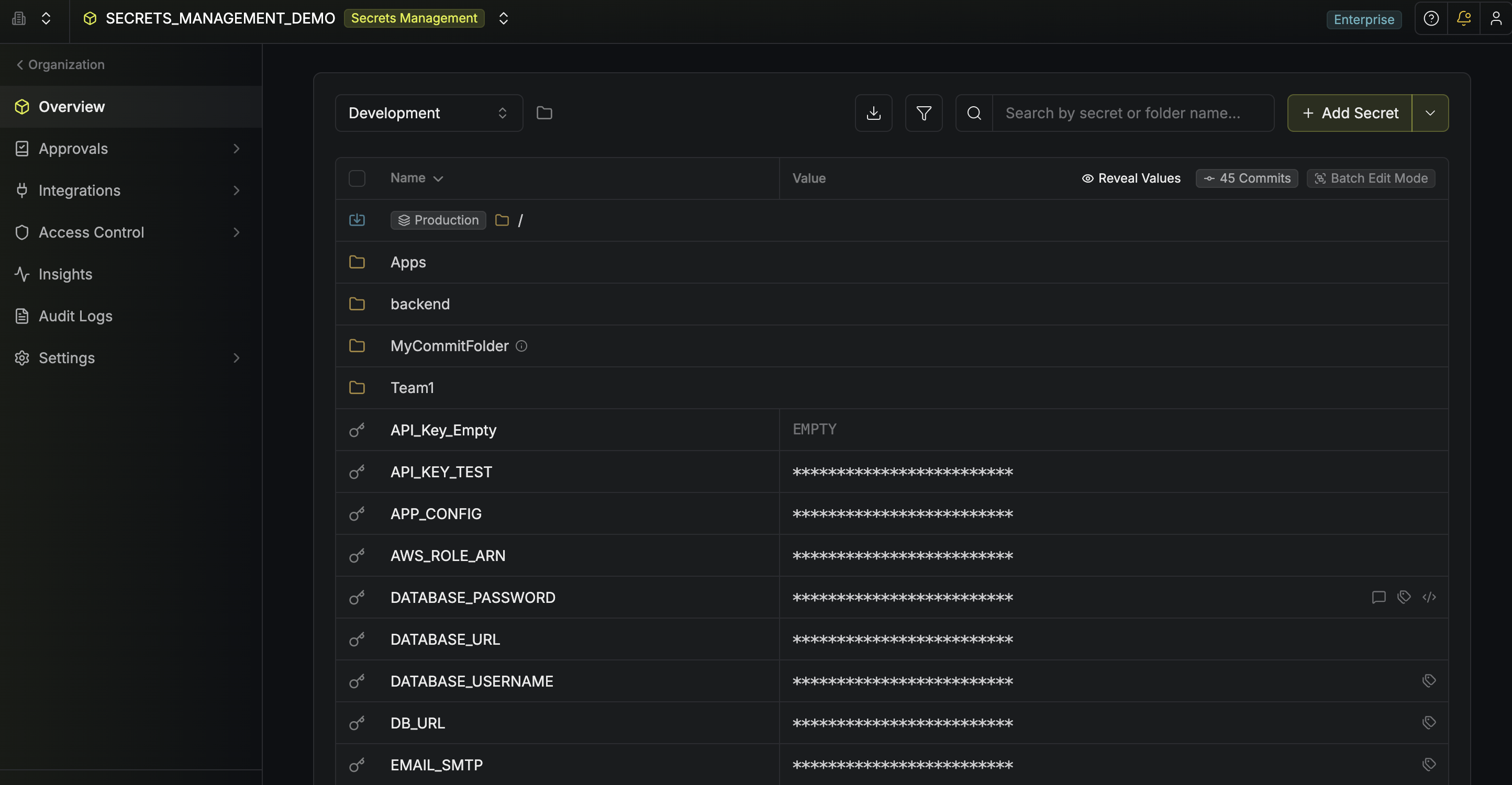Click the key icon for EMAIL_SMTP
This screenshot has width=1512, height=785.
[x=357, y=765]
